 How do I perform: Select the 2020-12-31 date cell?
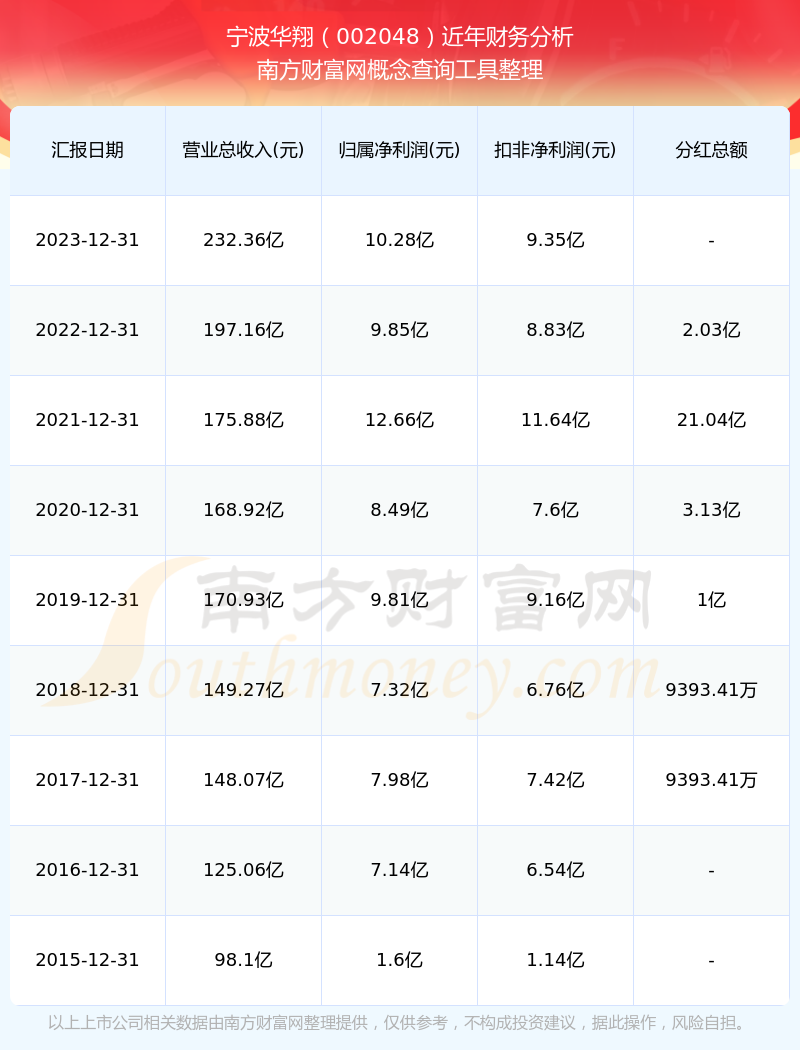point(88,510)
